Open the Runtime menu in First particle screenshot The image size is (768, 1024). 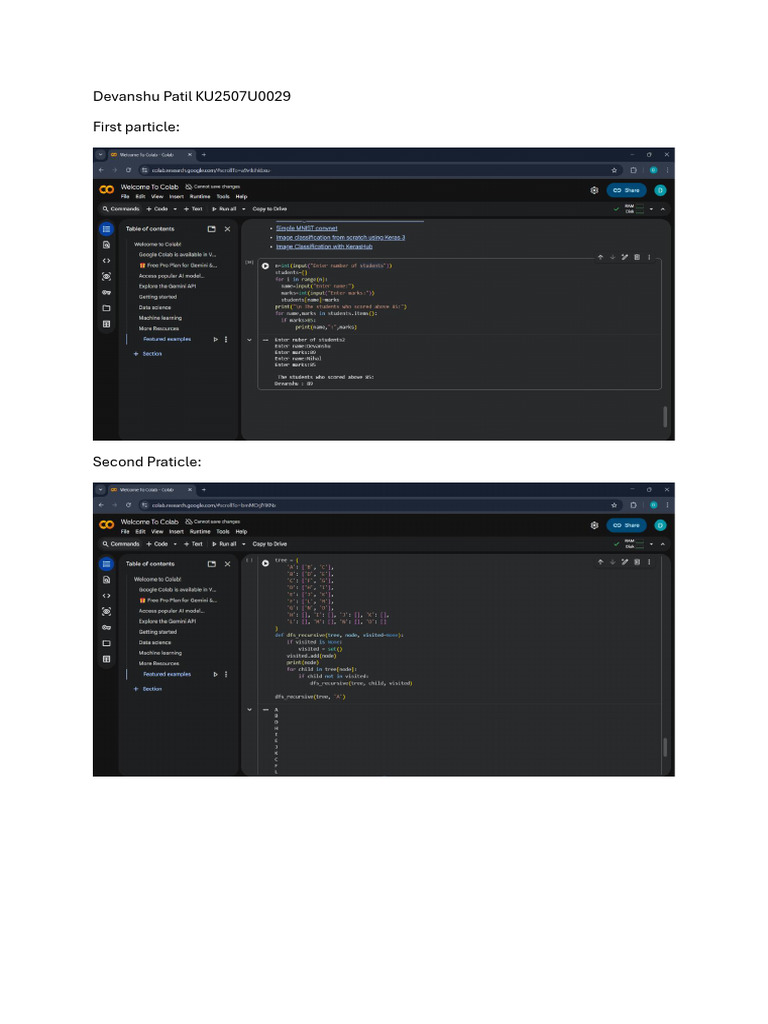(200, 197)
